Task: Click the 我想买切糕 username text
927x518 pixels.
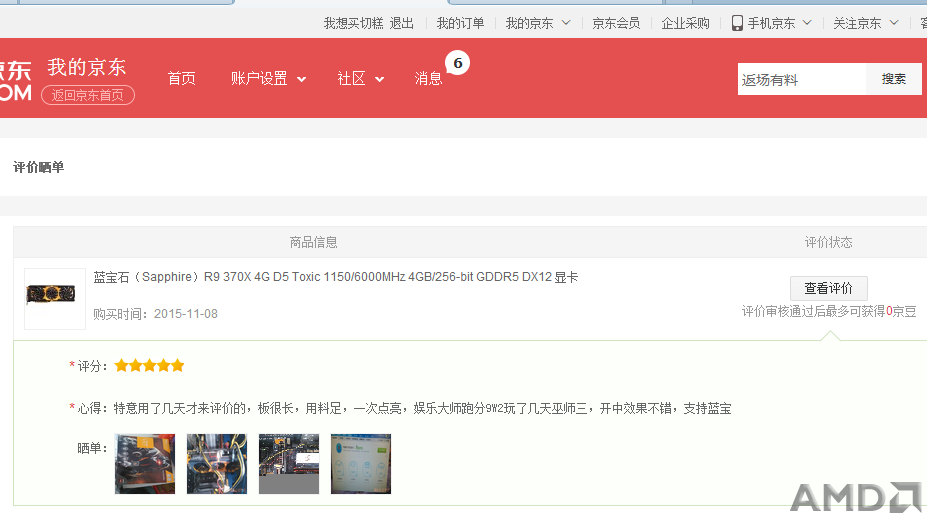Action: (354, 23)
